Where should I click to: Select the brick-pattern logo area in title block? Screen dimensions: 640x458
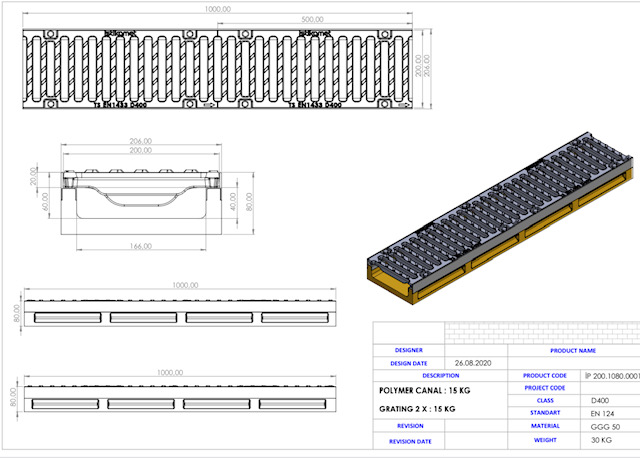pyautogui.click(x=505, y=333)
